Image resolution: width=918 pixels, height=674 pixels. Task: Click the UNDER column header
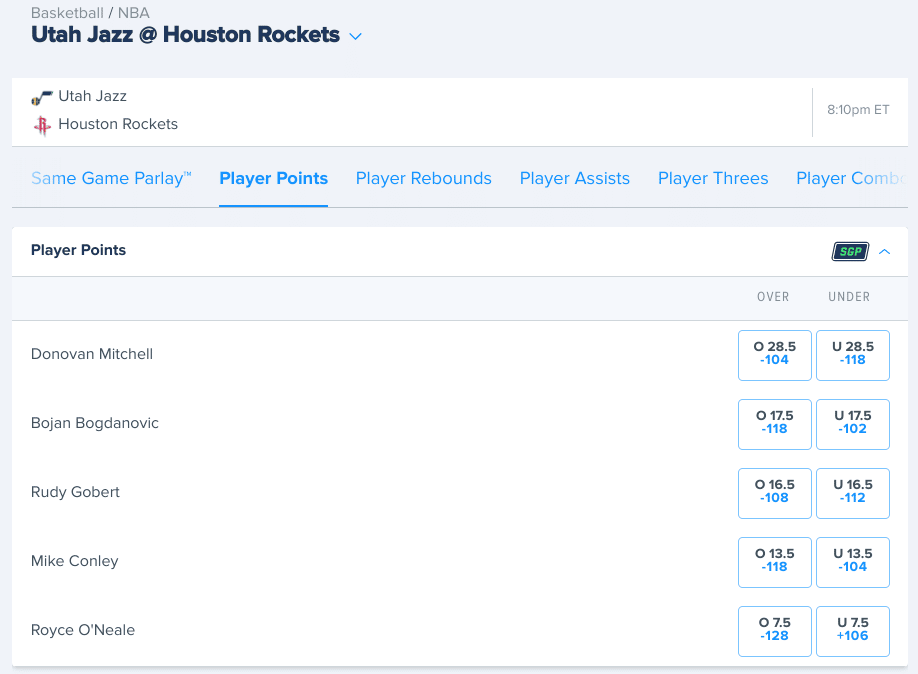tap(849, 297)
